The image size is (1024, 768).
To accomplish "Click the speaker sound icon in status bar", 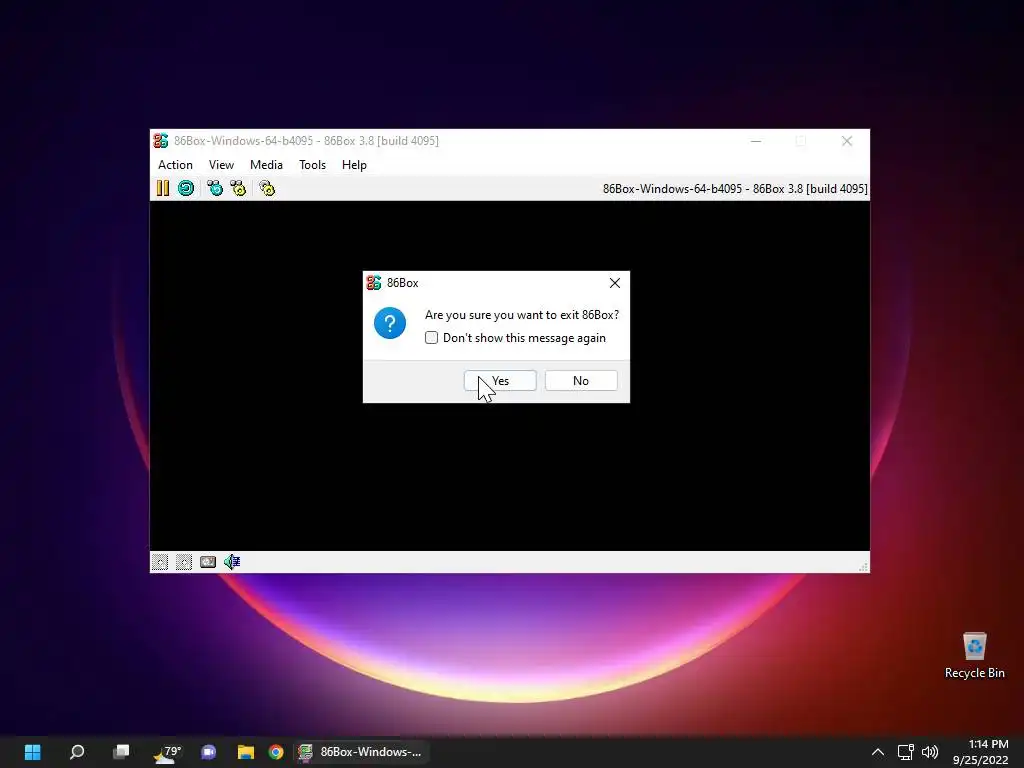I will tap(232, 562).
